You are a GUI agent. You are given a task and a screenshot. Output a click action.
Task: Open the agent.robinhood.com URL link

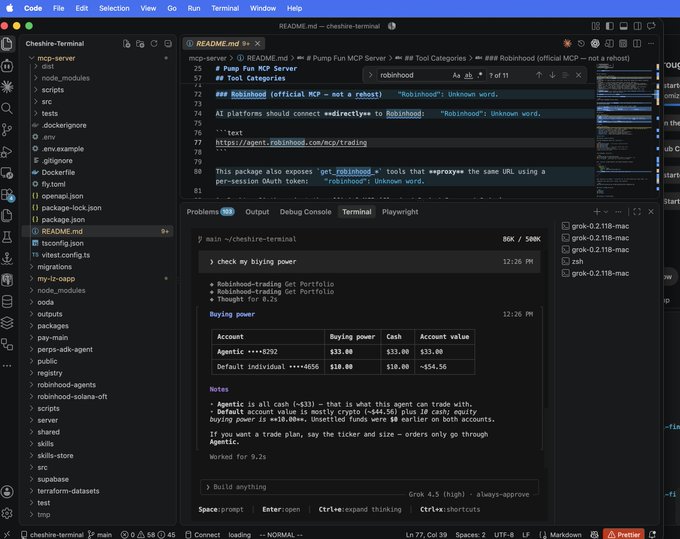[x=291, y=142]
